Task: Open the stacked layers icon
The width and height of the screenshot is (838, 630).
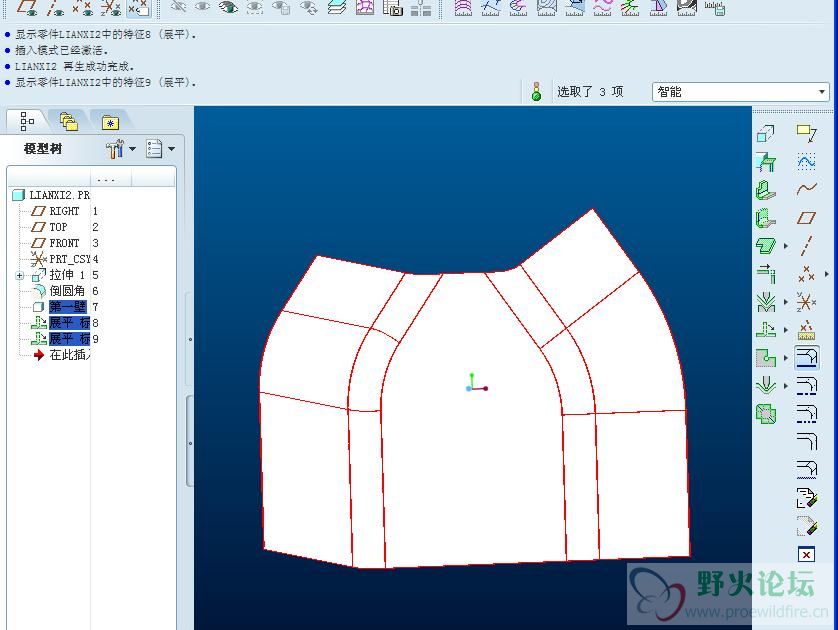Action: point(337,7)
